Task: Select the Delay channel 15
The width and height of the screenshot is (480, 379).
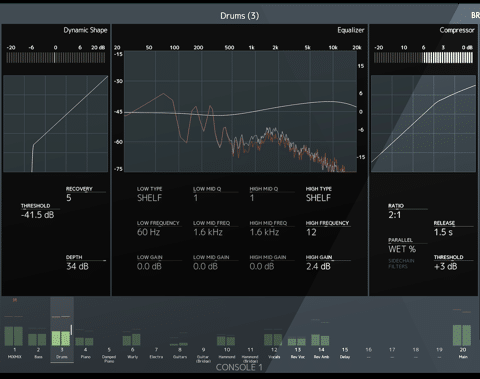Action: click(x=345, y=330)
